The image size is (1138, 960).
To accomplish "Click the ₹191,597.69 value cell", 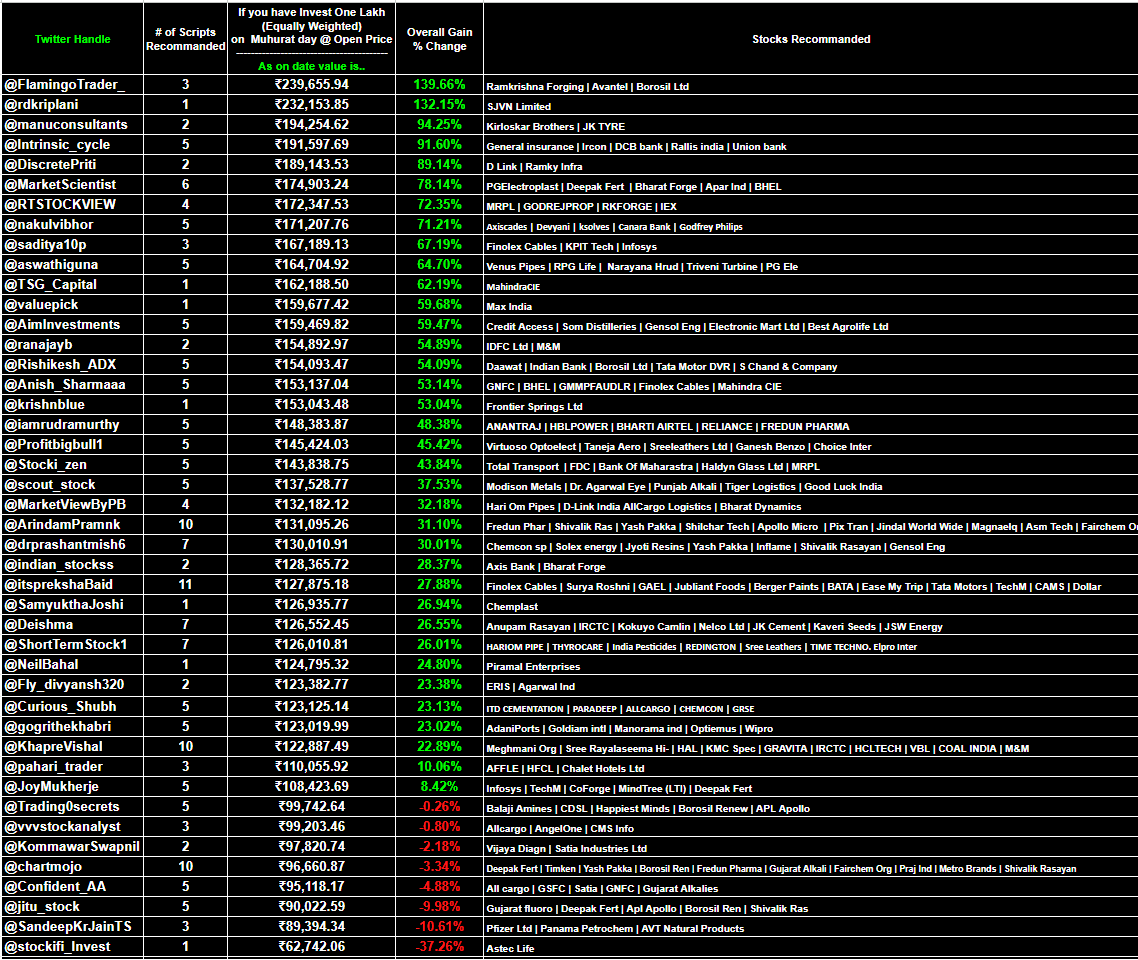I will (x=311, y=144).
